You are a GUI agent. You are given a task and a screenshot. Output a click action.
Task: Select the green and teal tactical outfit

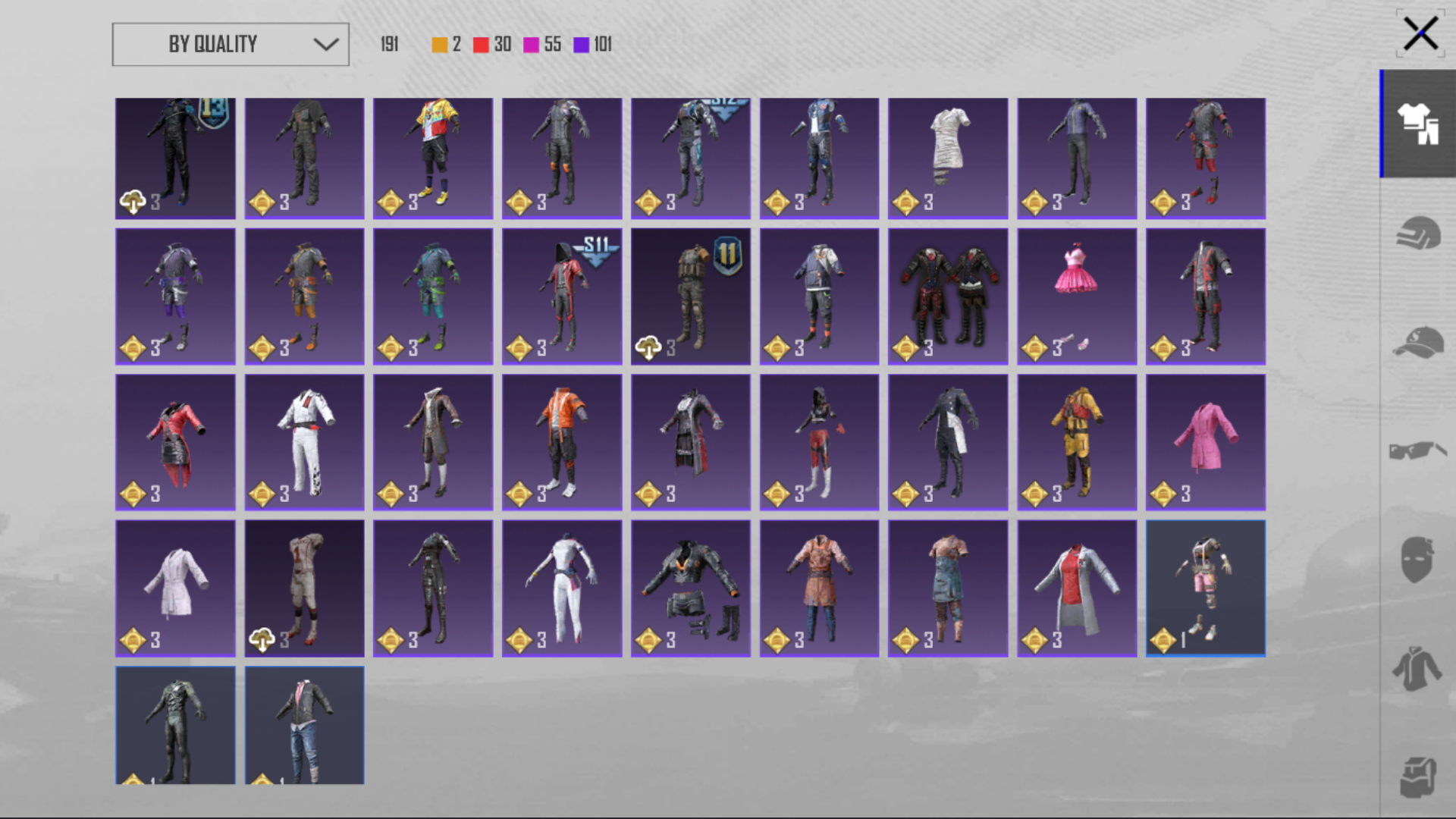(x=433, y=297)
